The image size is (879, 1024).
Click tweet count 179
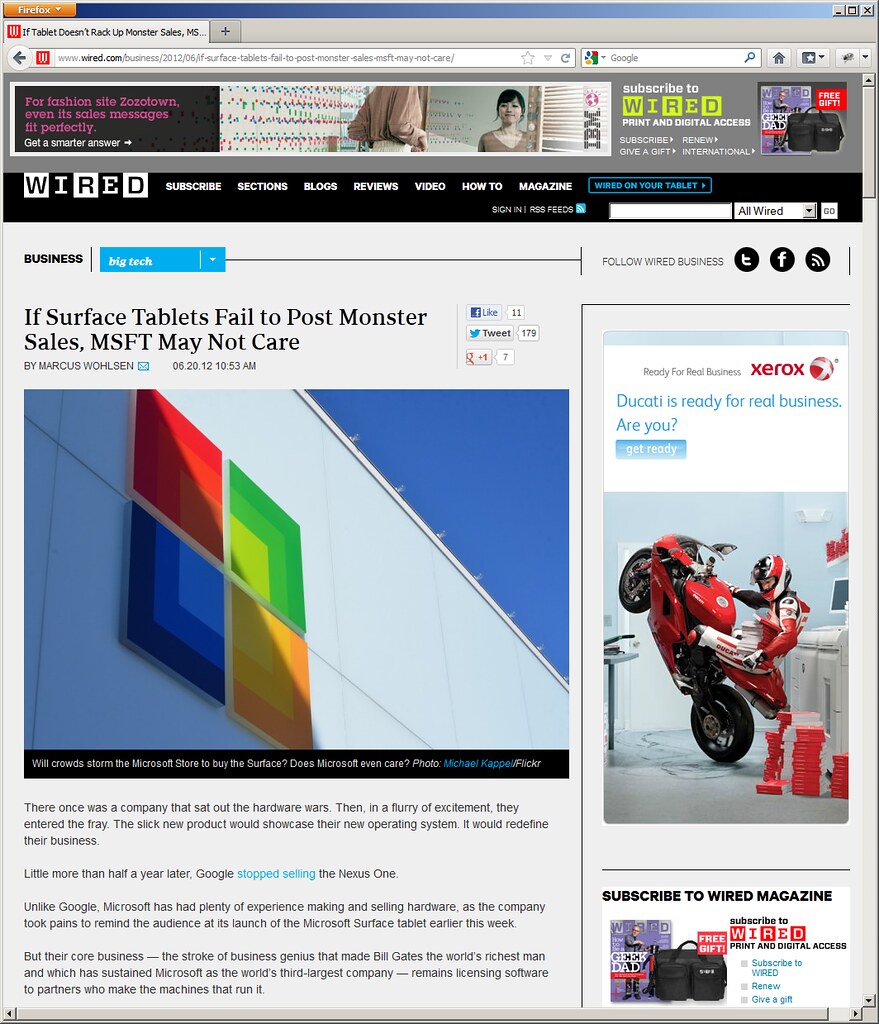[x=528, y=333]
